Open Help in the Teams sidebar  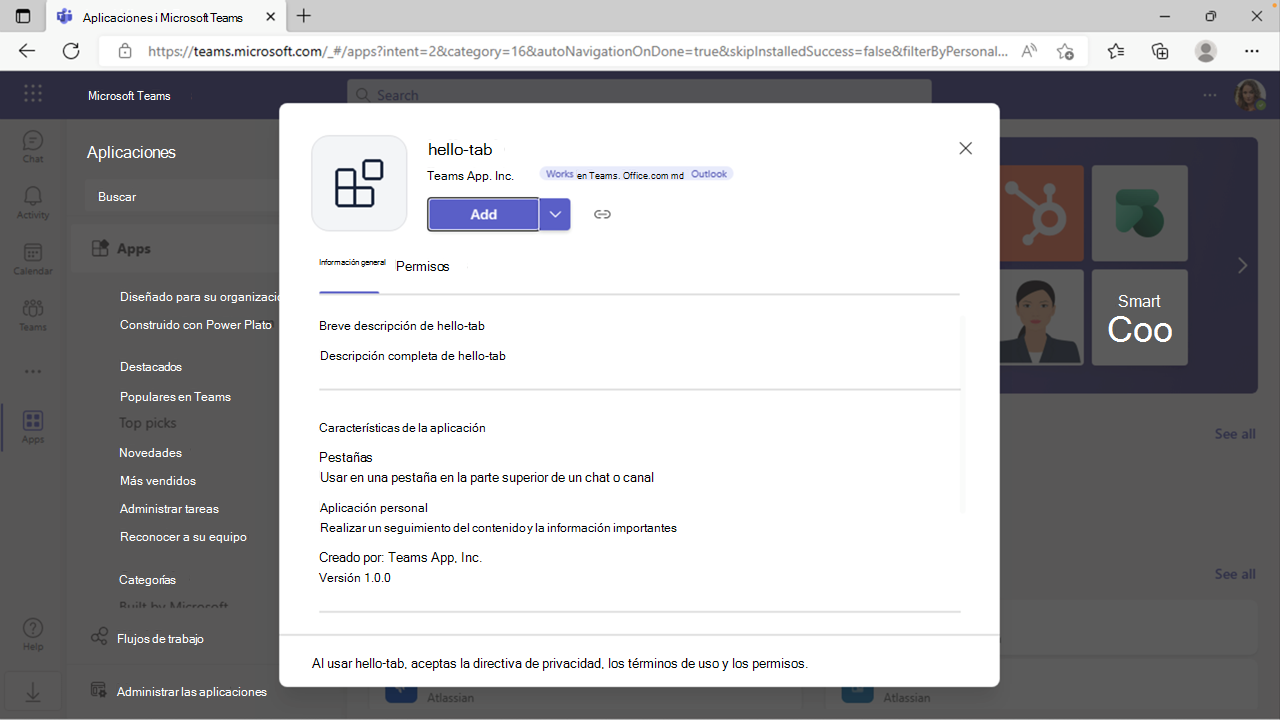(33, 634)
